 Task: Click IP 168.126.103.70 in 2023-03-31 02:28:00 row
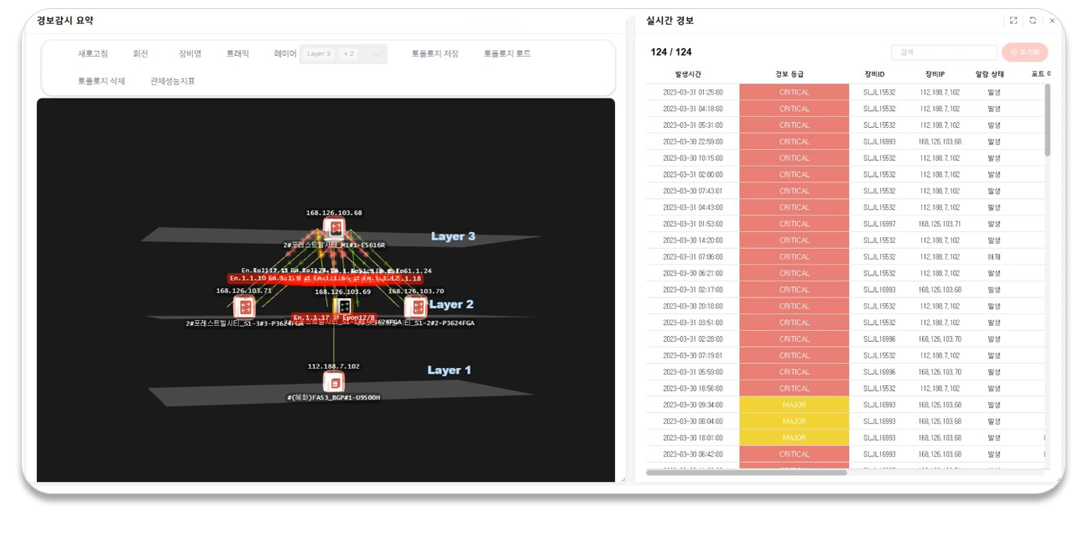(x=940, y=339)
